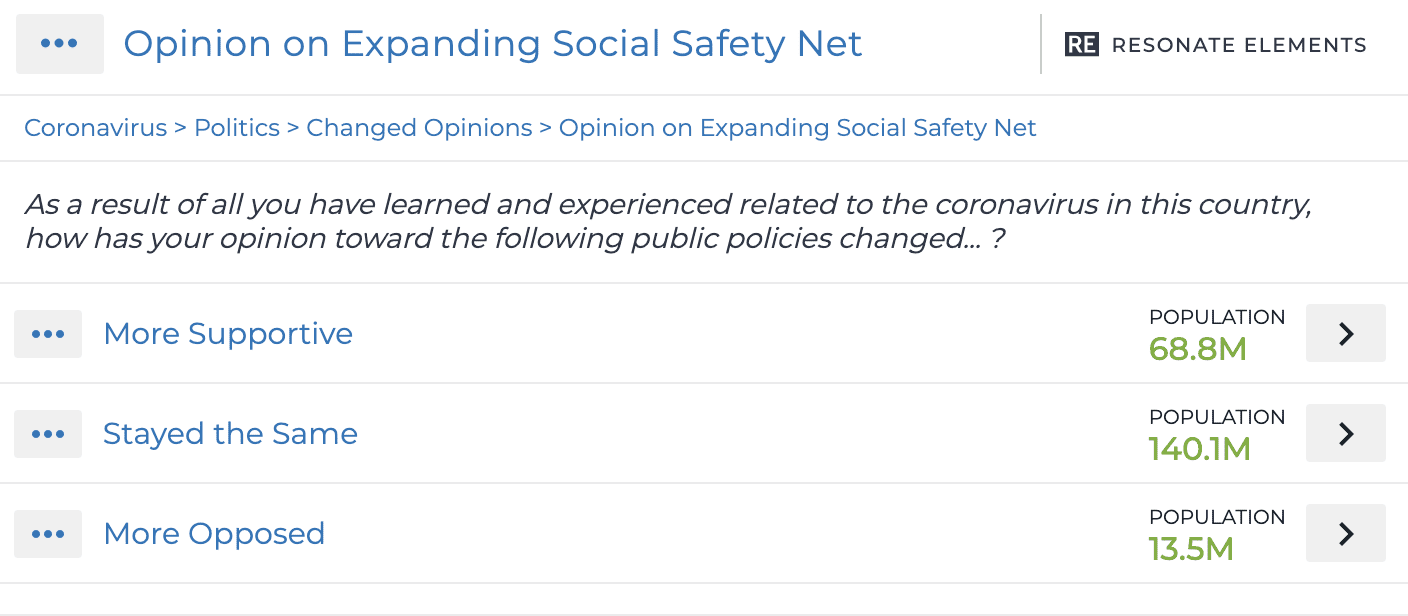Viewport: 1408px width, 616px height.
Task: Expand details for Stayed the Same segment
Action: (1345, 433)
